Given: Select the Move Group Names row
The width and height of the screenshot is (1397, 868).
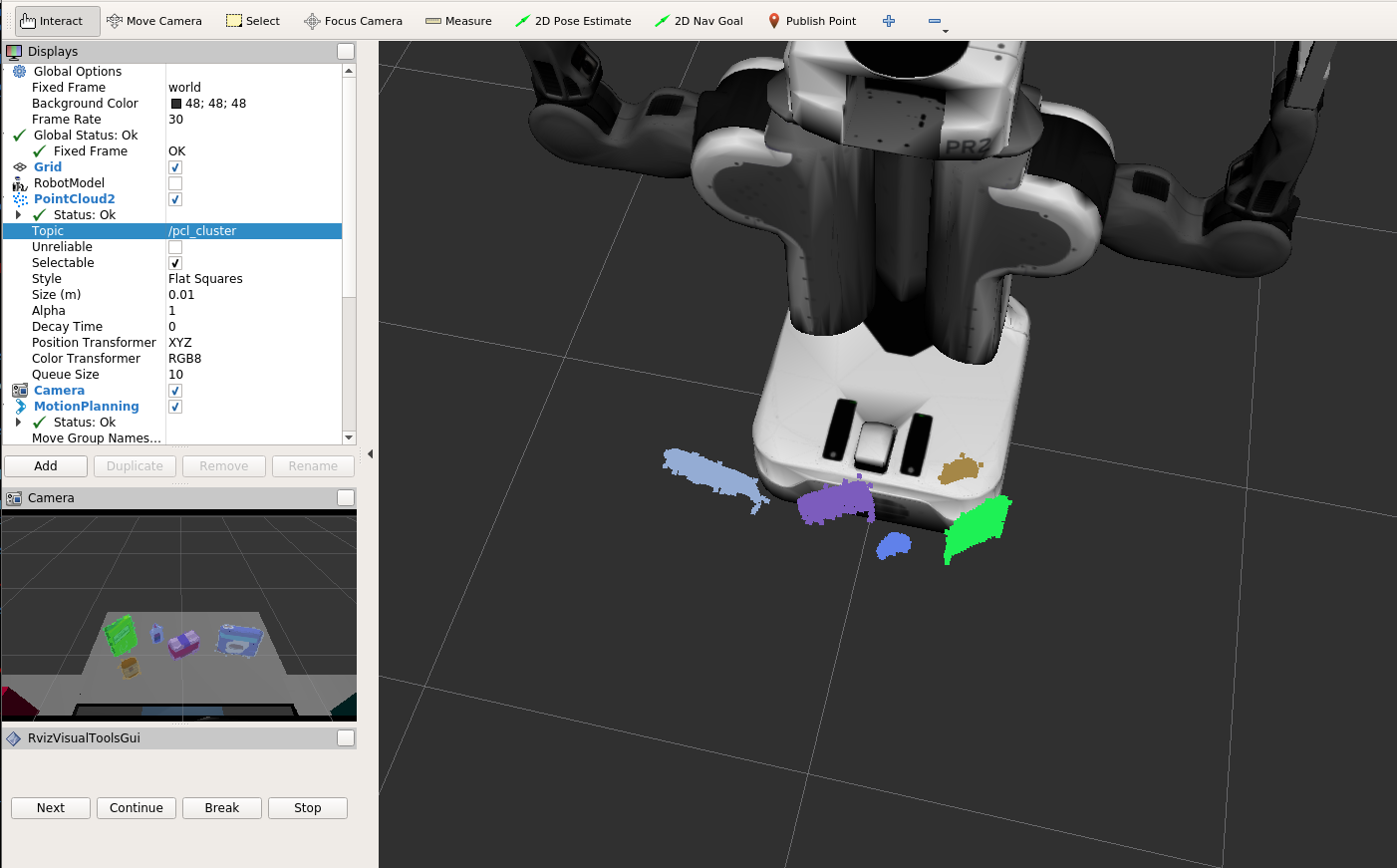Looking at the screenshot, I should click(172, 438).
